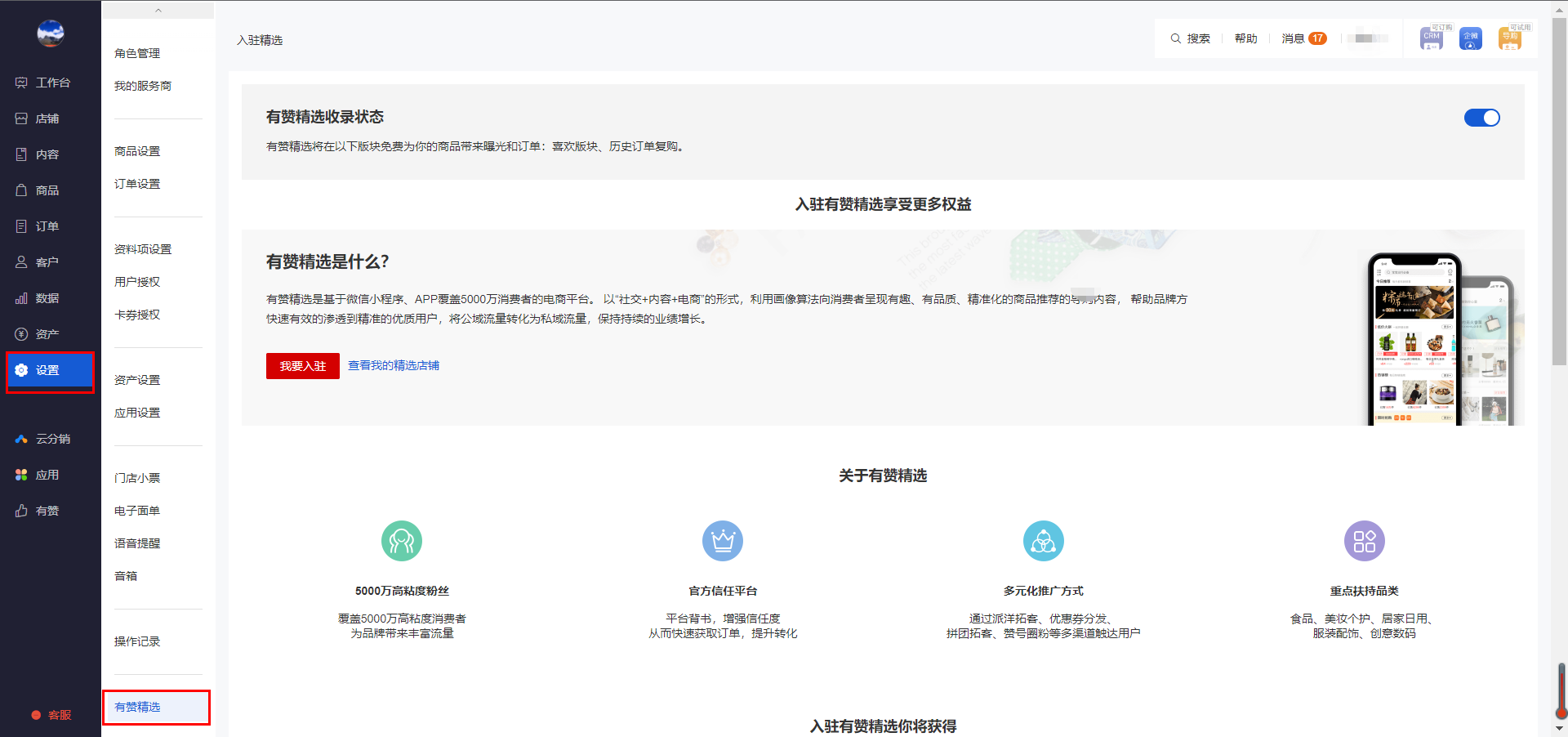Click the 有赞 thumbs-up icon
Screen dimensions: 1568x737
21,511
